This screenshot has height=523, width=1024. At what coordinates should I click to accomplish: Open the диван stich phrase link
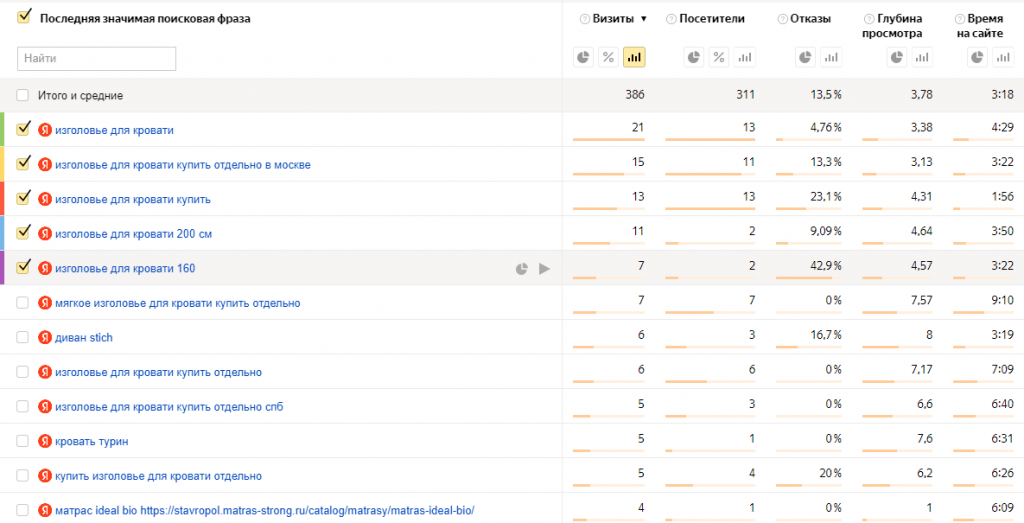pos(84,338)
